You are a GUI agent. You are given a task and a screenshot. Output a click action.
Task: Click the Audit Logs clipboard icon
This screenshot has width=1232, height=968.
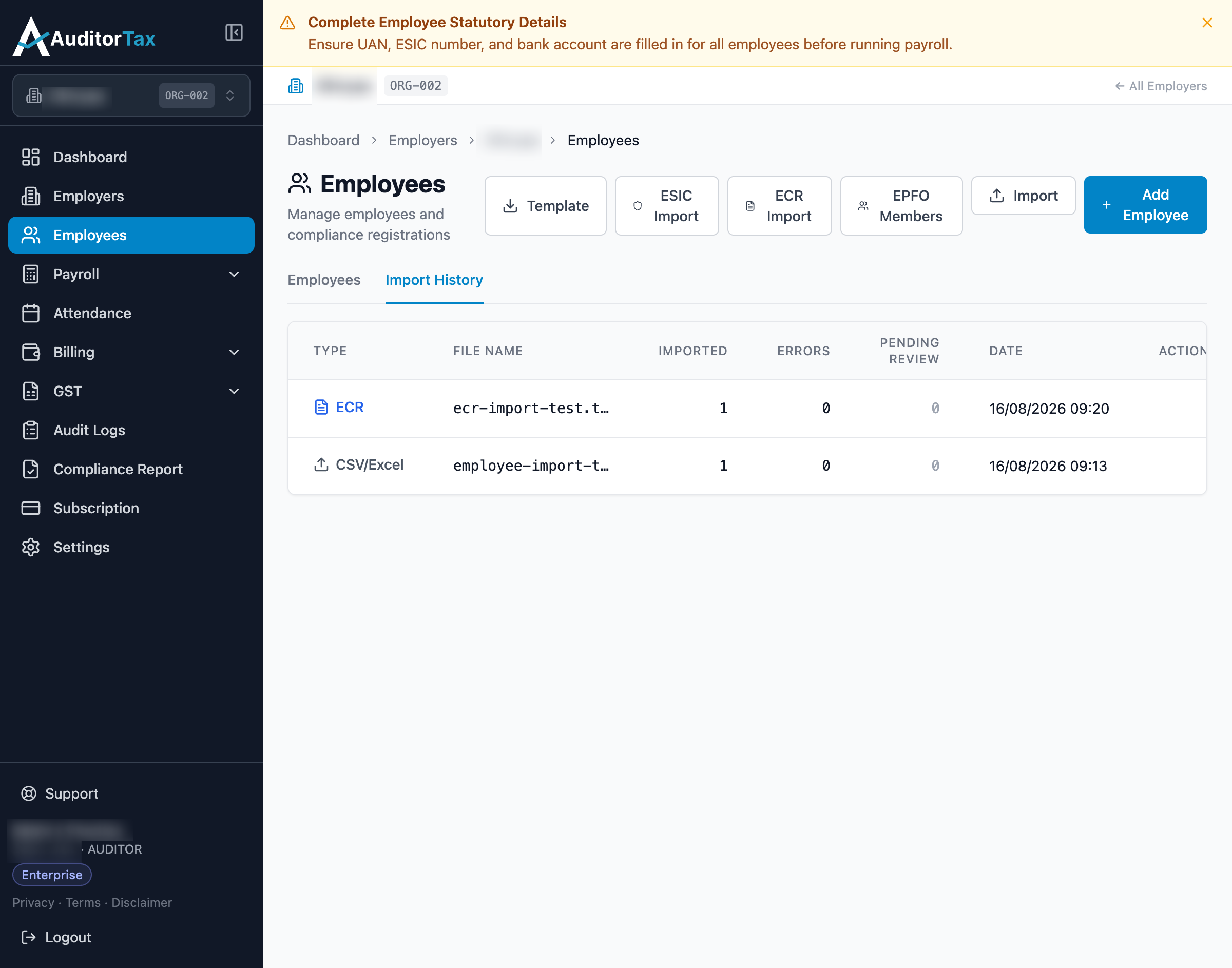click(x=31, y=430)
